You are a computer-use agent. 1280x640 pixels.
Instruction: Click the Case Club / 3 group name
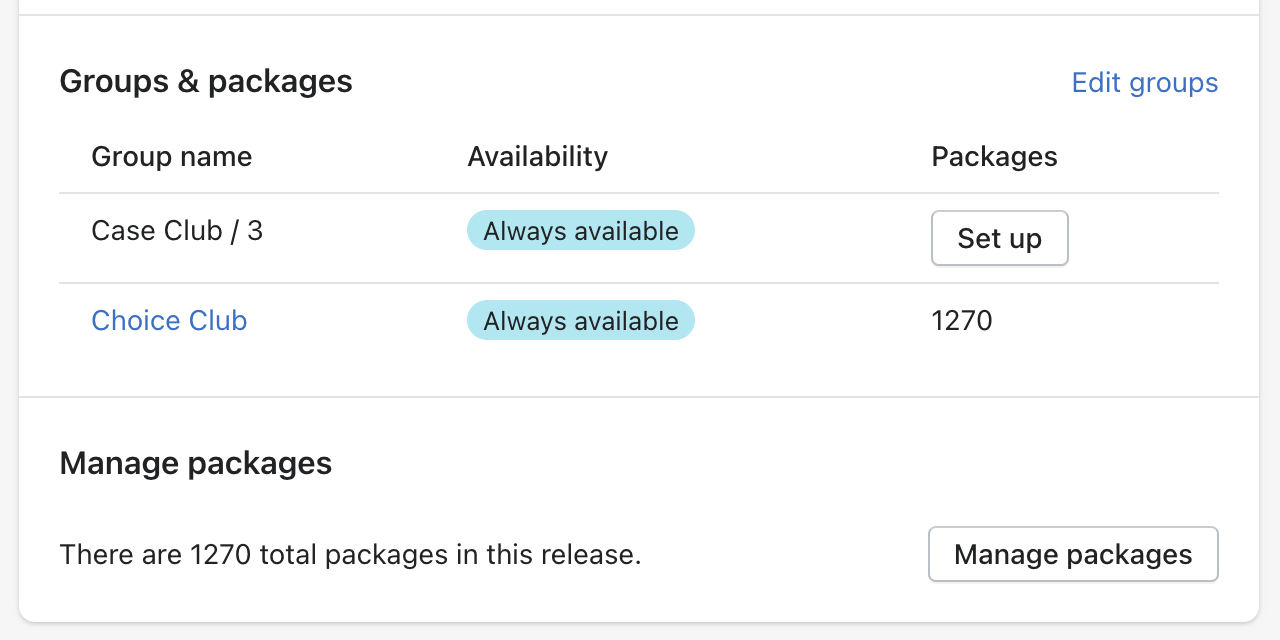(177, 231)
